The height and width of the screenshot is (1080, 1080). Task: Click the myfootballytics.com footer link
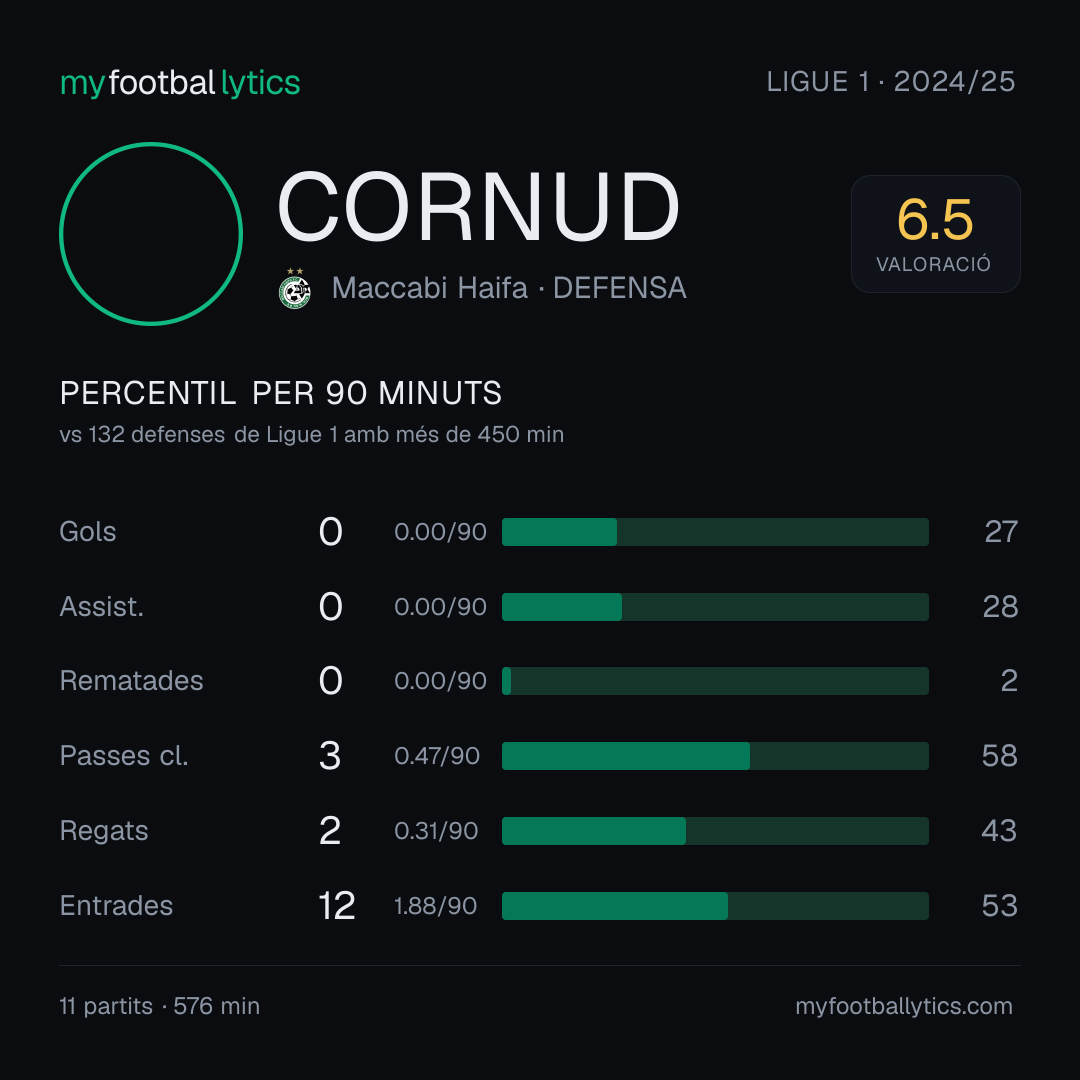click(904, 1006)
